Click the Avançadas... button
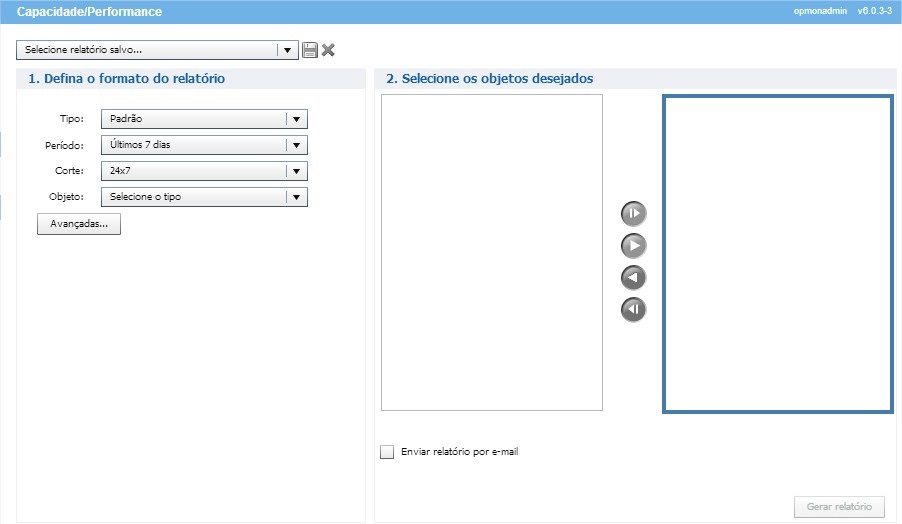The height and width of the screenshot is (524, 902). coord(79,225)
